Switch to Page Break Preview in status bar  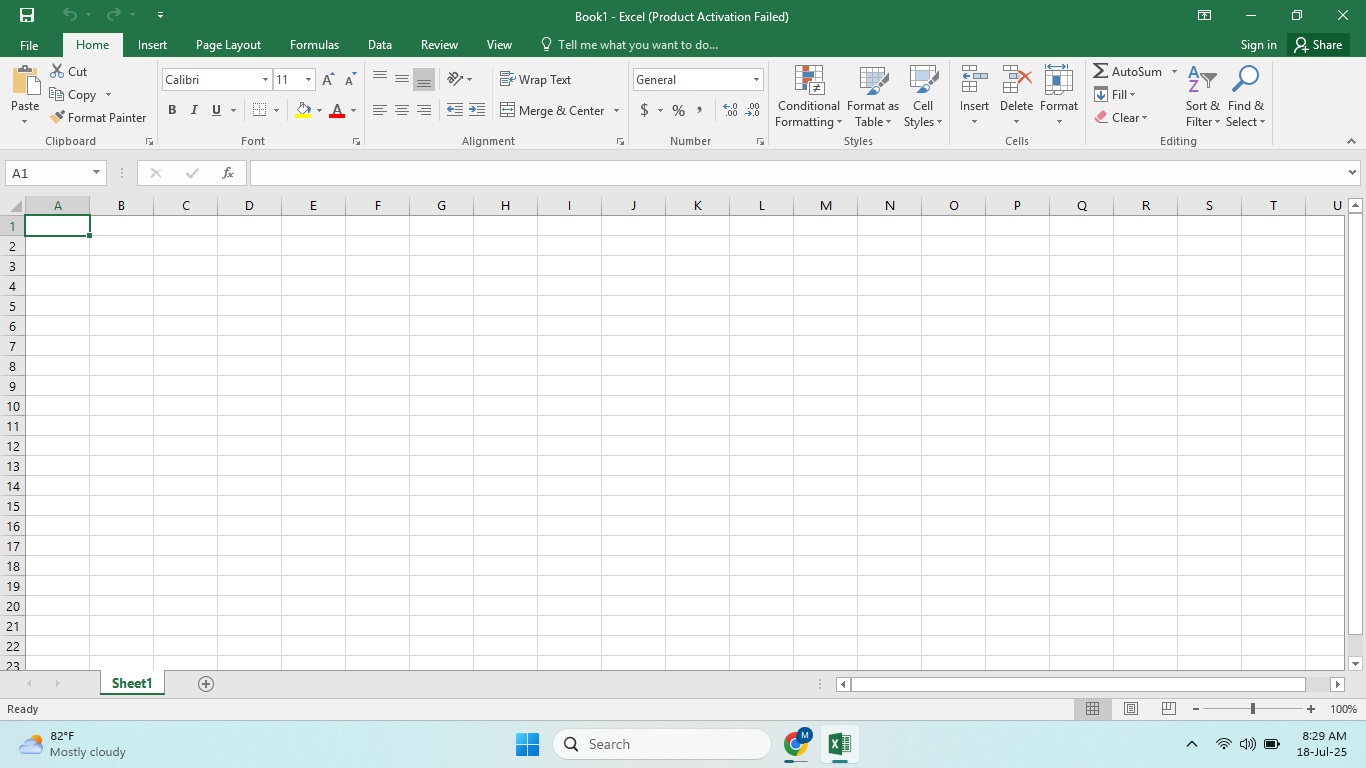click(x=1169, y=709)
